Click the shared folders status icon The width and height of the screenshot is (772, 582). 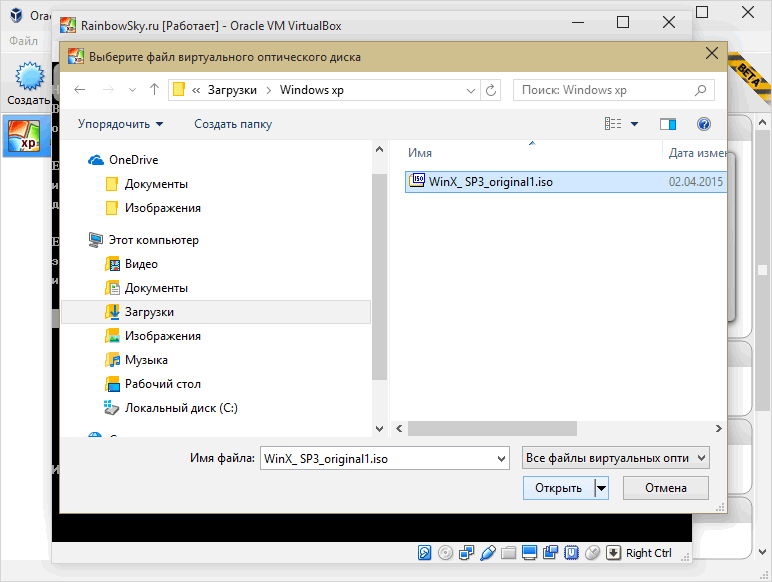(x=508, y=553)
